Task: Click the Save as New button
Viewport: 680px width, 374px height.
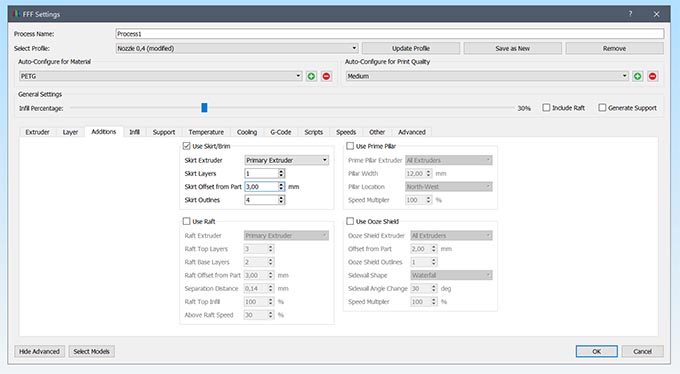Action: [x=513, y=48]
